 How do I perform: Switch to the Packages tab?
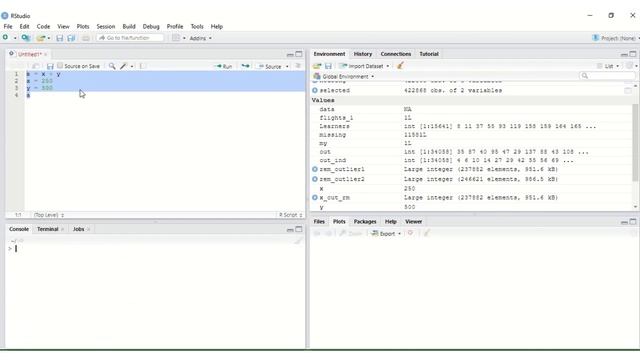click(x=365, y=222)
